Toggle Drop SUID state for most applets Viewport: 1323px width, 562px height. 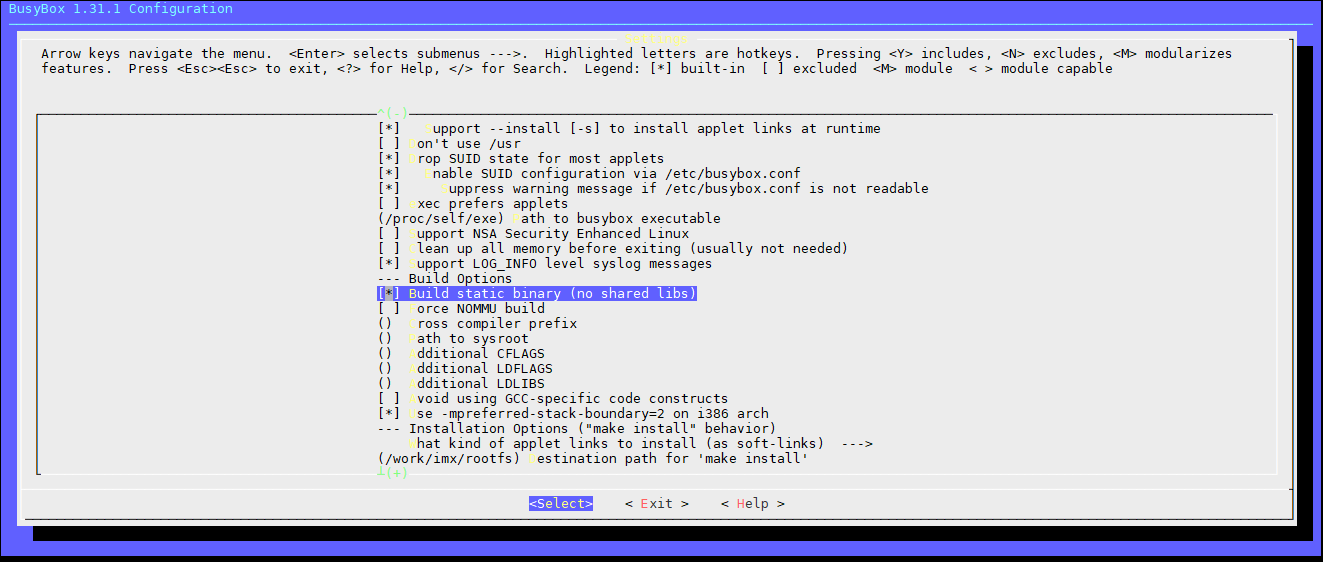pos(521,159)
